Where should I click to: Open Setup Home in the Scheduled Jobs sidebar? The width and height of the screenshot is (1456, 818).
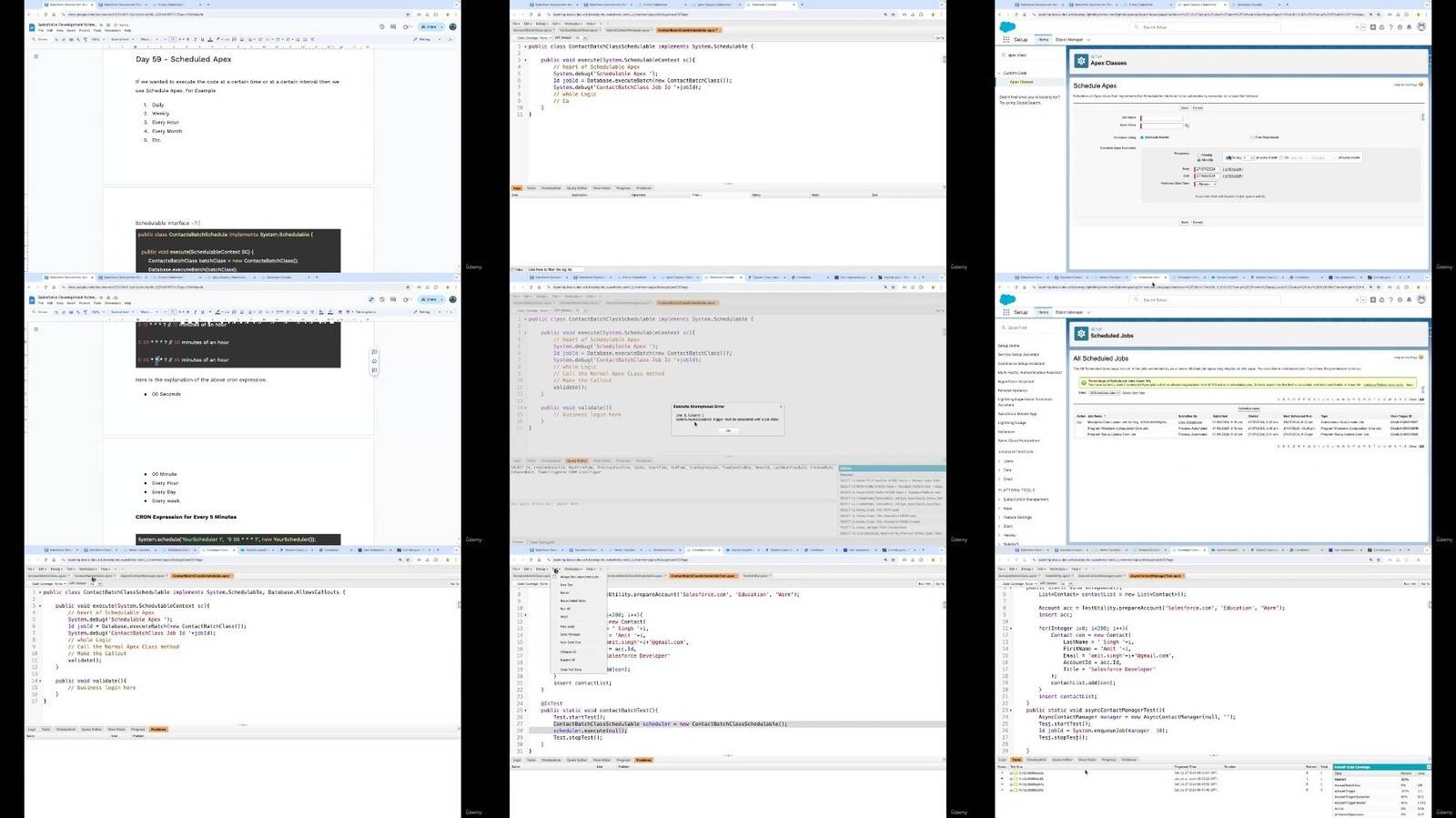[1008, 346]
